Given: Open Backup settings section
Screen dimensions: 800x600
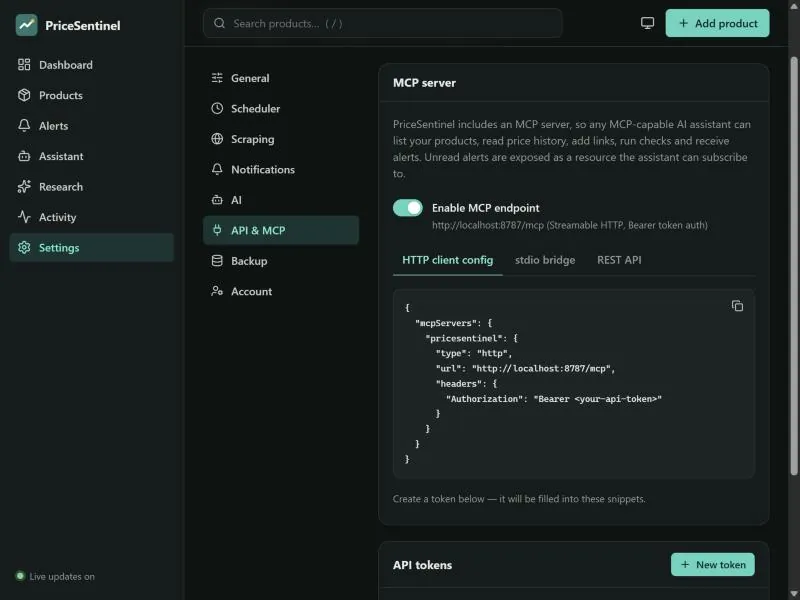Looking at the screenshot, I should click(x=281, y=261).
